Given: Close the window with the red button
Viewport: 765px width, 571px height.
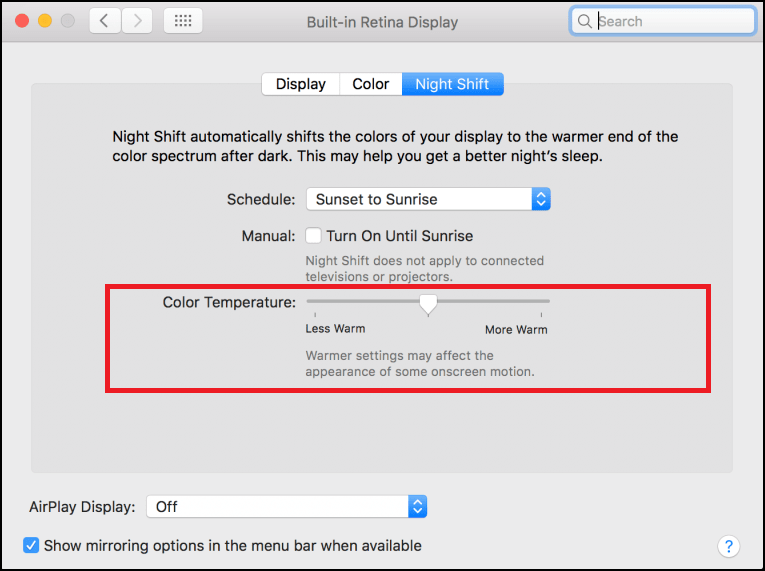Looking at the screenshot, I should (x=24, y=21).
